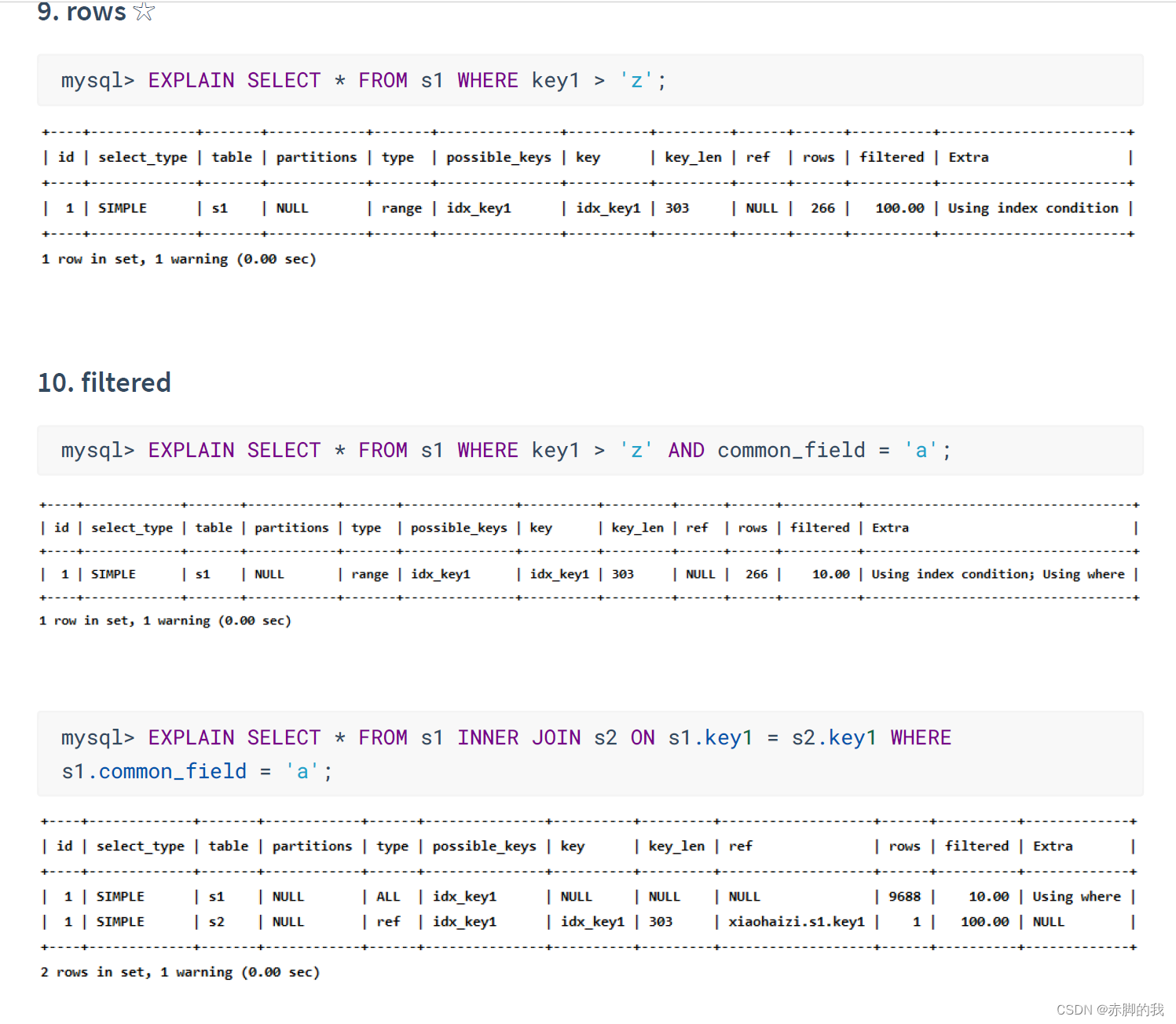Click the star icon beside '9. rows'
The height and width of the screenshot is (1024, 1176).
tap(144, 11)
